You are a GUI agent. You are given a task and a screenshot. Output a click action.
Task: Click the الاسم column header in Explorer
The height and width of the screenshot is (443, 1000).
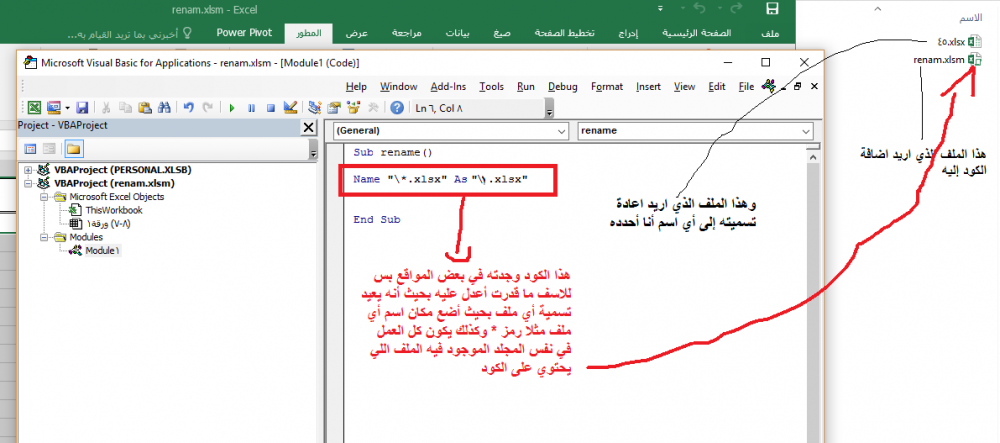pos(971,18)
